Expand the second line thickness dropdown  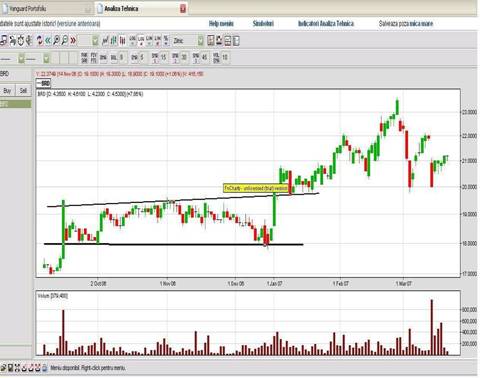point(46,59)
